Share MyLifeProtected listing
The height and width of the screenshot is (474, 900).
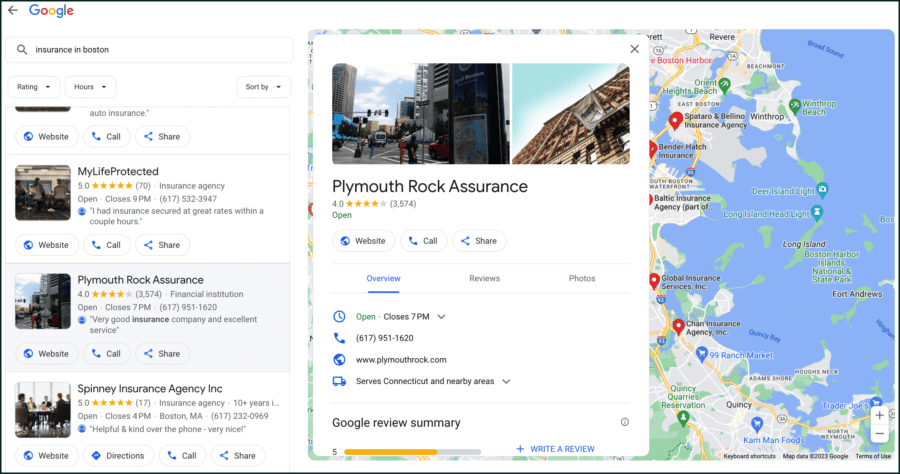coord(162,245)
